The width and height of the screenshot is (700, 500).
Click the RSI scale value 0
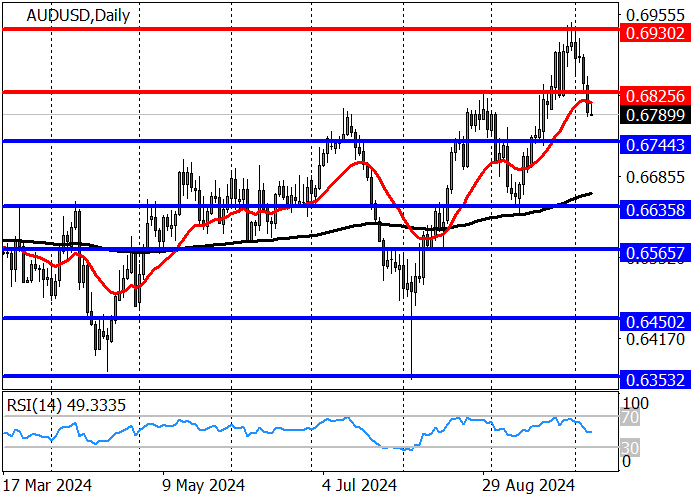click(627, 462)
